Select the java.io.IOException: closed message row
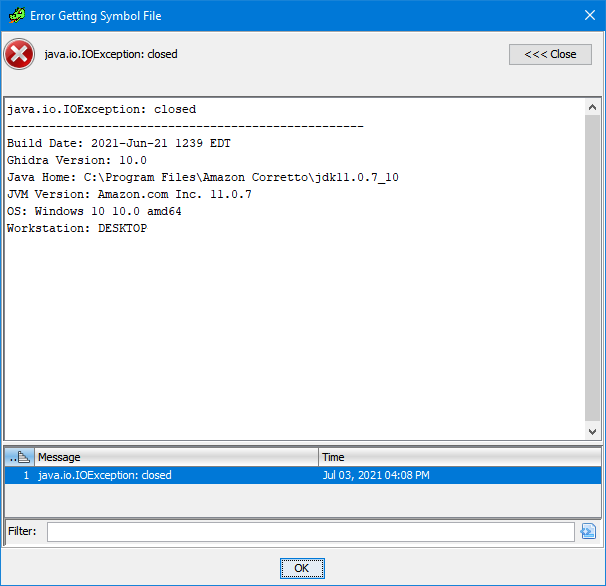This screenshot has width=606, height=586. click(303, 475)
